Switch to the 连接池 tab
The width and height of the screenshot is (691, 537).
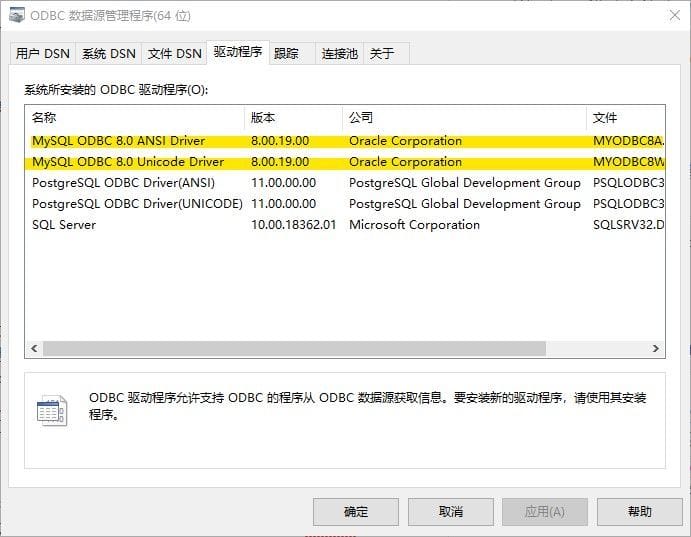tap(339, 54)
